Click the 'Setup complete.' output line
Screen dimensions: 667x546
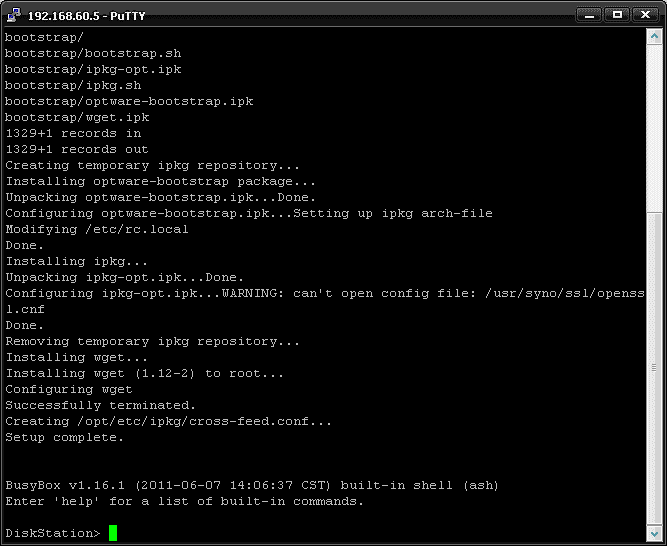point(64,438)
